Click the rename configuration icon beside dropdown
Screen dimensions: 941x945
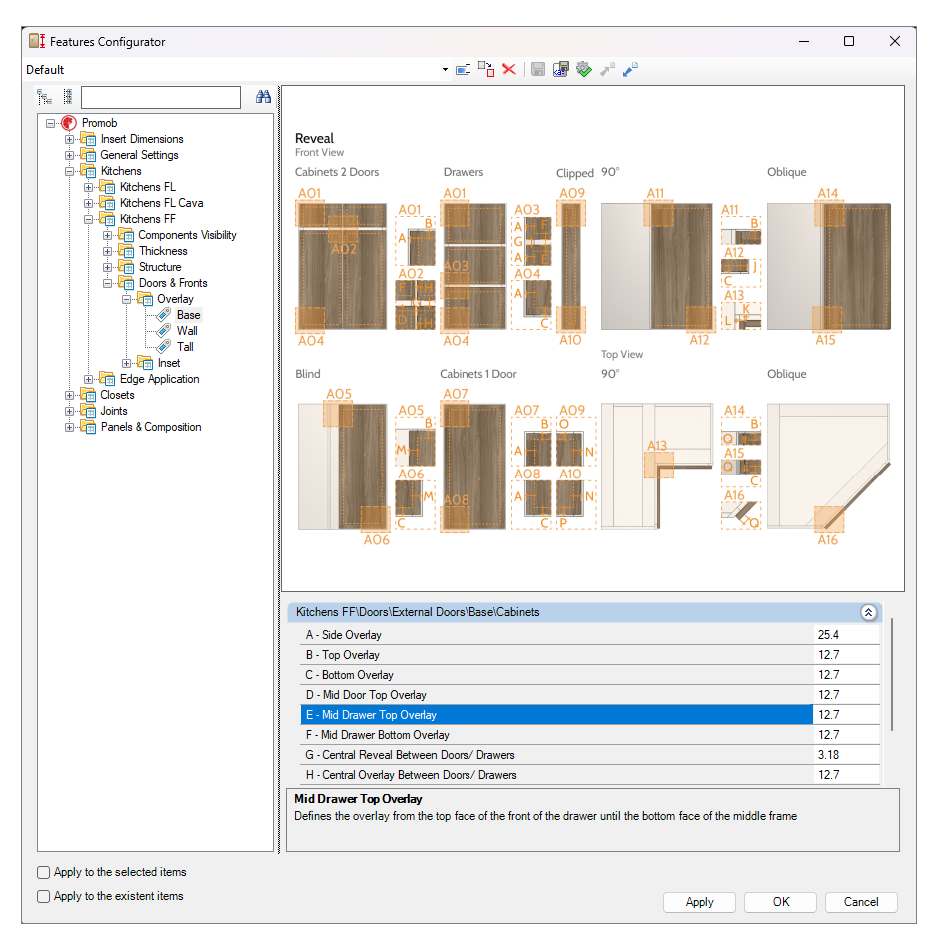click(x=463, y=69)
